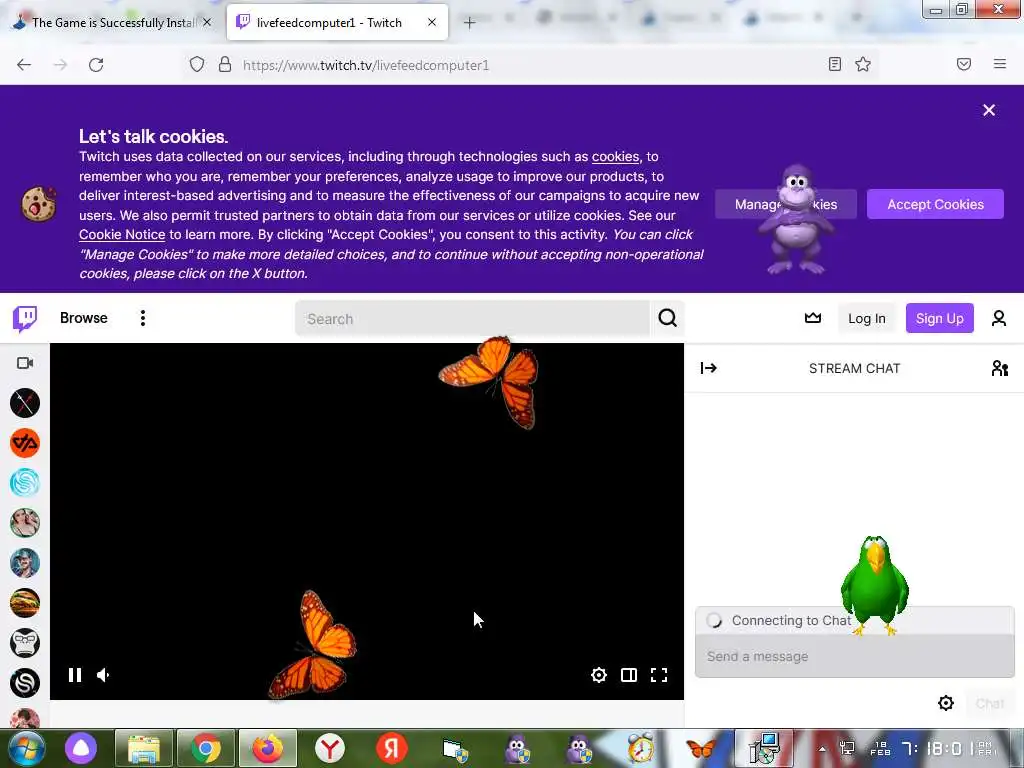This screenshot has height=768, width=1024.
Task: Open the Firefox hamburger application menu
Action: (999, 64)
